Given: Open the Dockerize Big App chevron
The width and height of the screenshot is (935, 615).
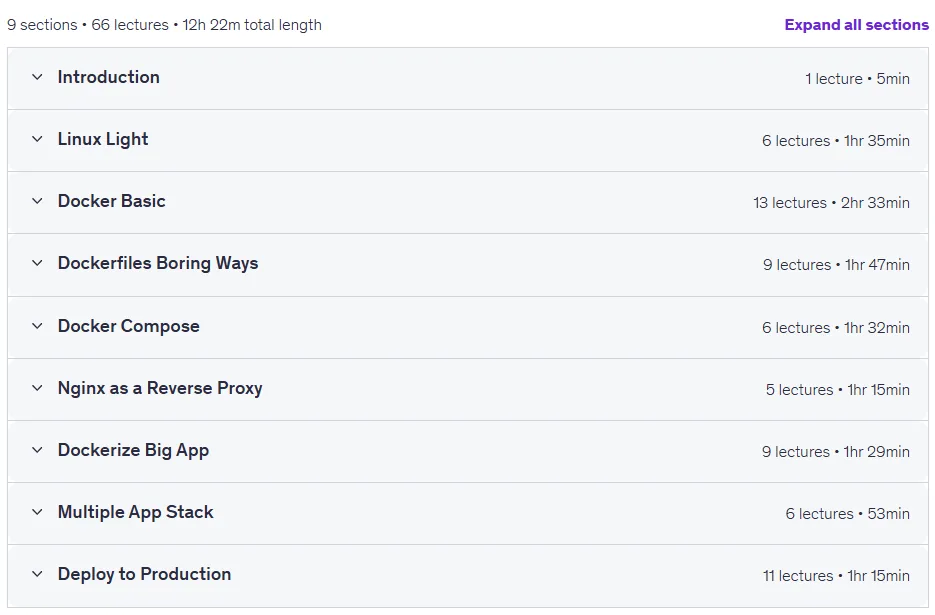Looking at the screenshot, I should click(x=37, y=450).
